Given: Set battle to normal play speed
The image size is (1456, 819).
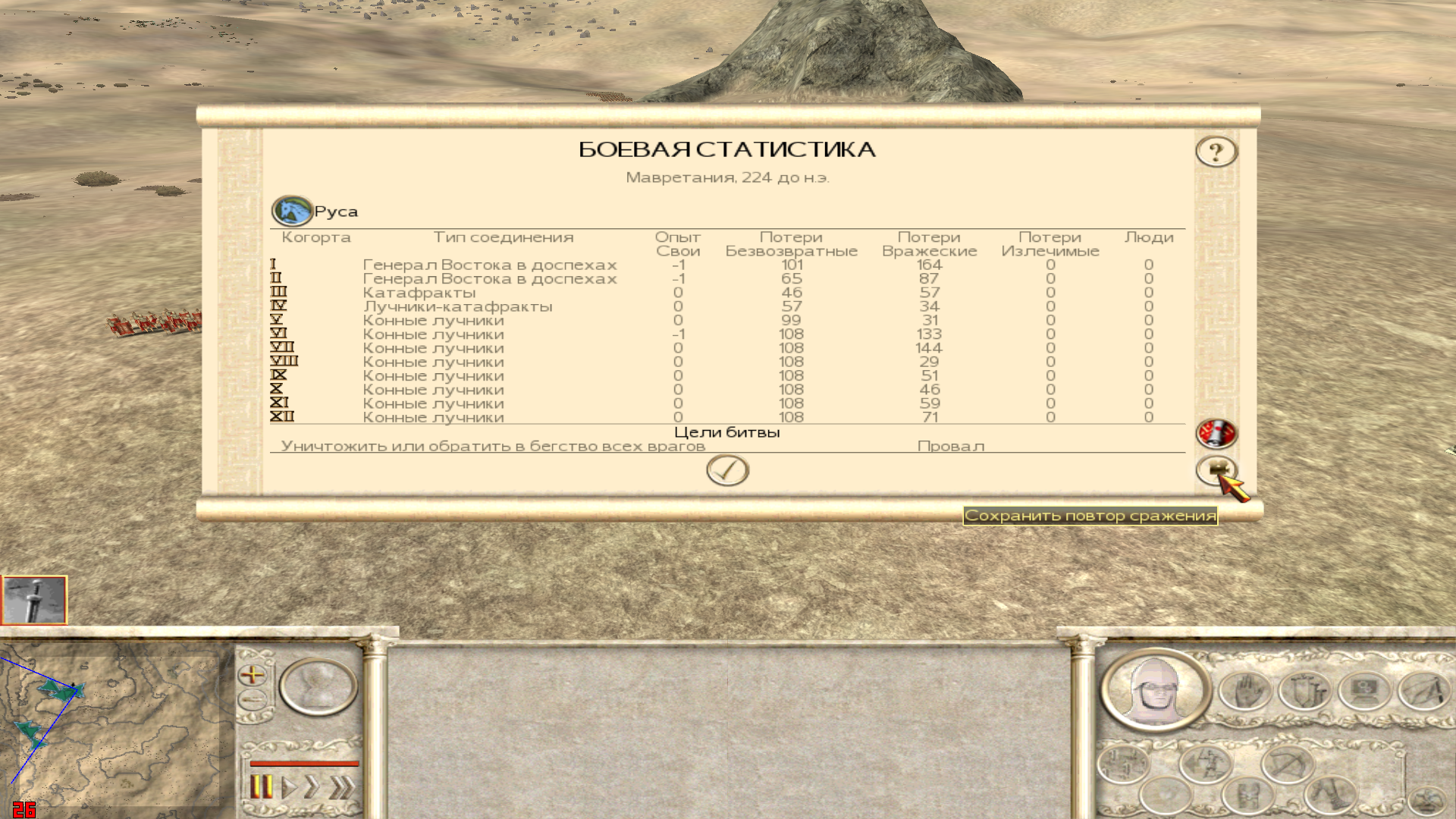Looking at the screenshot, I should tap(288, 788).
